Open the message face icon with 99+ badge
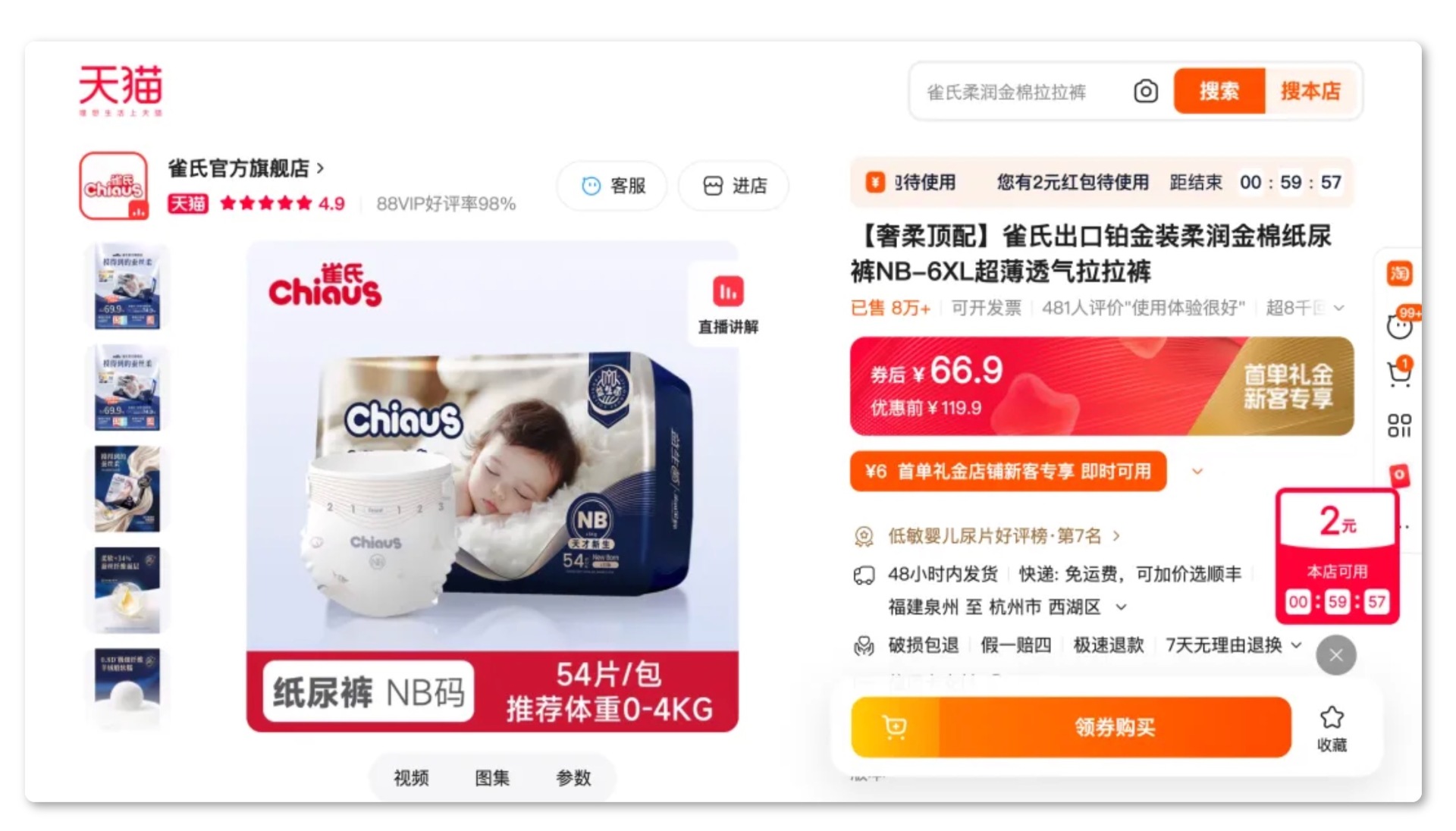Image resolution: width=1456 pixels, height=831 pixels. pyautogui.click(x=1400, y=325)
